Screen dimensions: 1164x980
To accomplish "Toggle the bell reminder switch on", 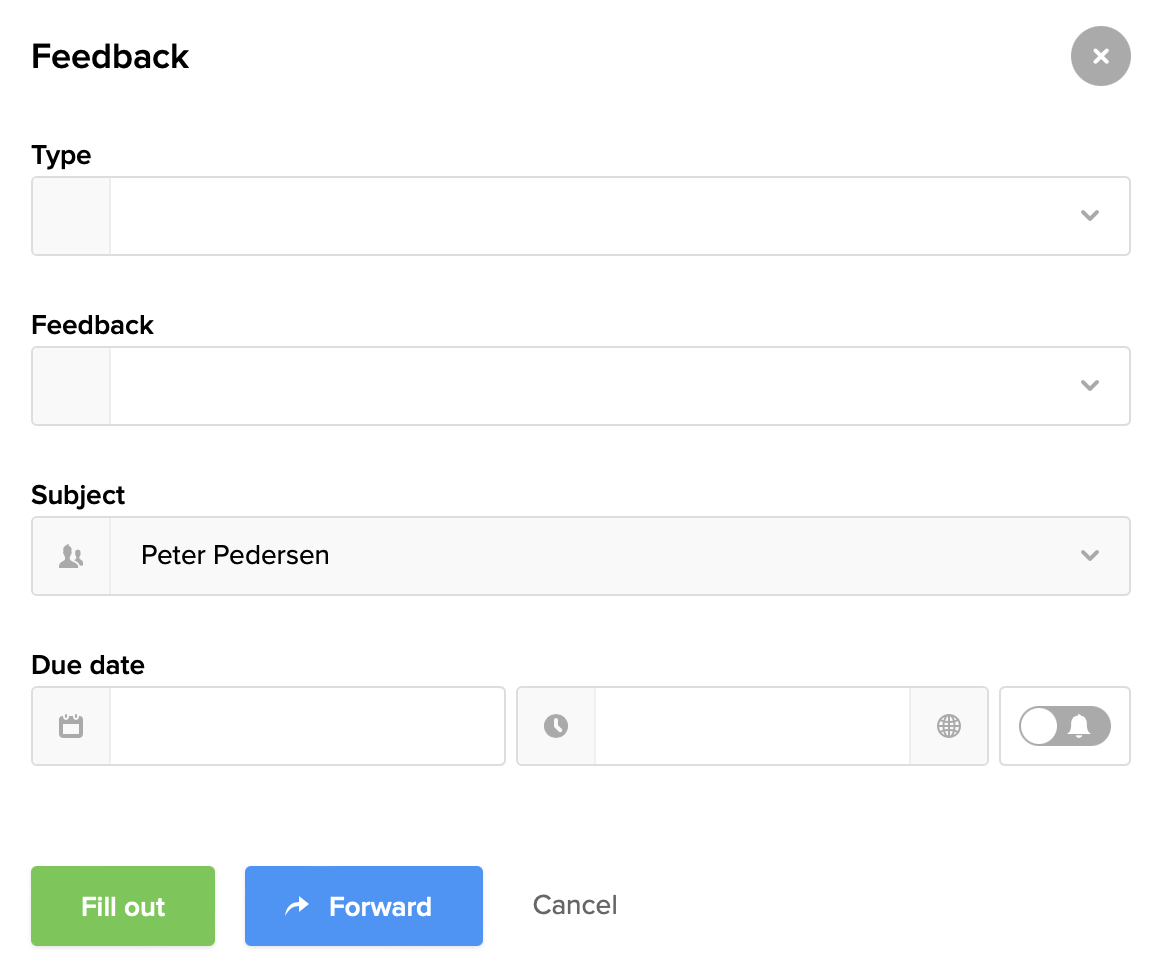I will pyautogui.click(x=1064, y=726).
